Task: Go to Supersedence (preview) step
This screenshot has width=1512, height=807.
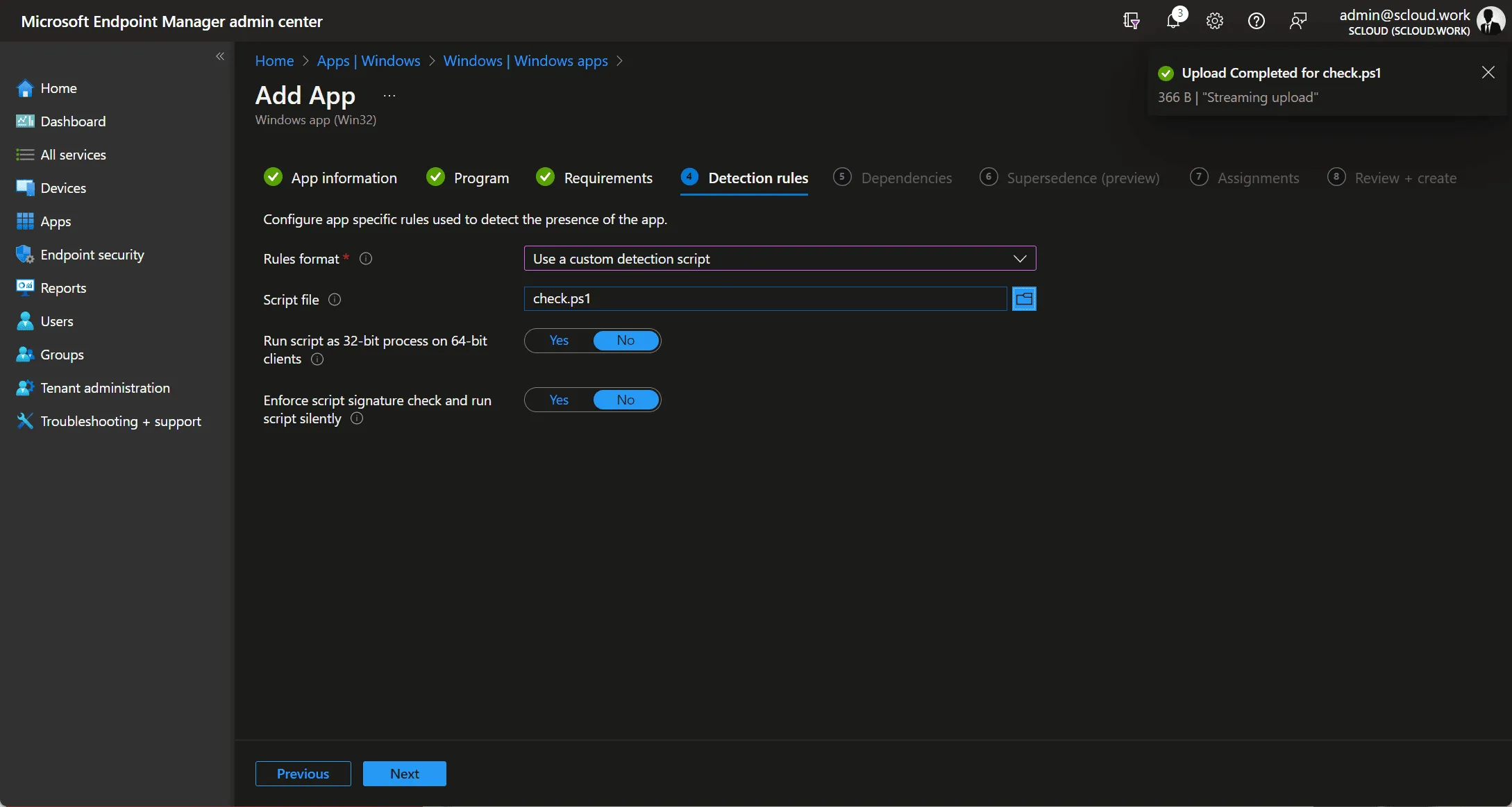Action: [x=1070, y=178]
